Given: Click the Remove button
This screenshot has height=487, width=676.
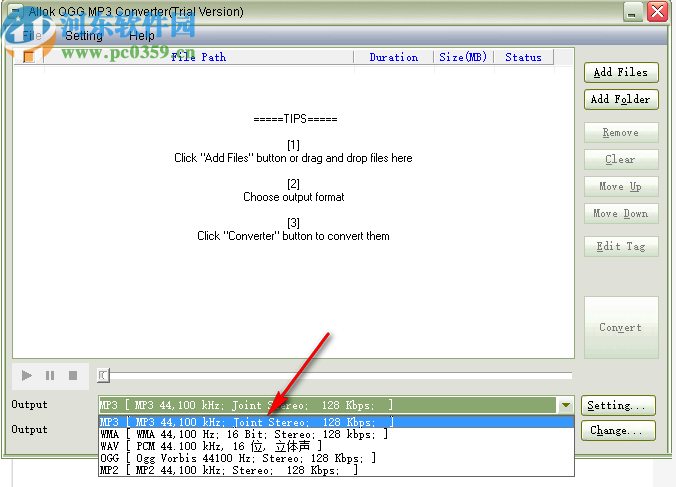Looking at the screenshot, I should click(621, 132).
